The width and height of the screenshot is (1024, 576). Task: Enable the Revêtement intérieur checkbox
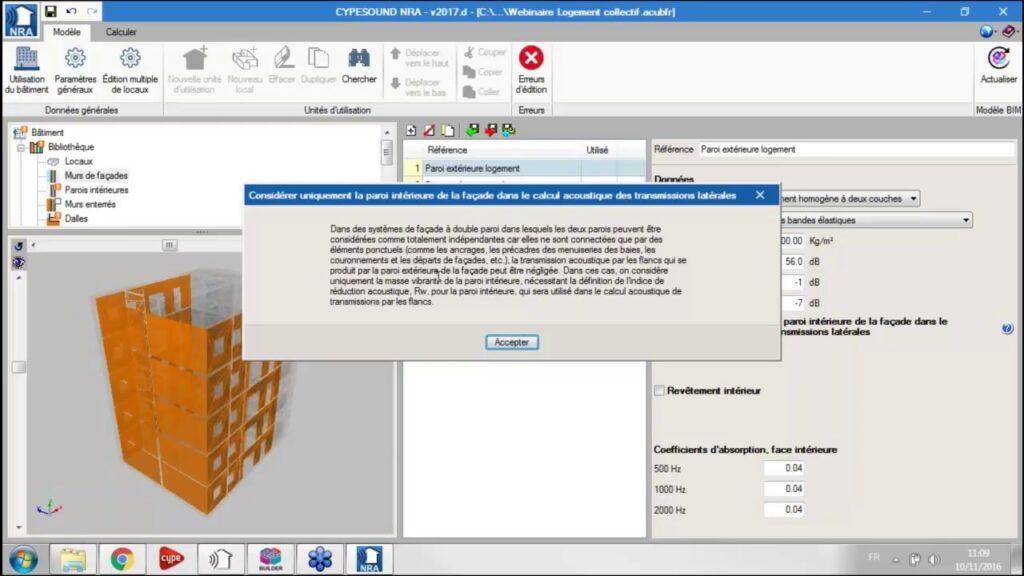(x=659, y=390)
